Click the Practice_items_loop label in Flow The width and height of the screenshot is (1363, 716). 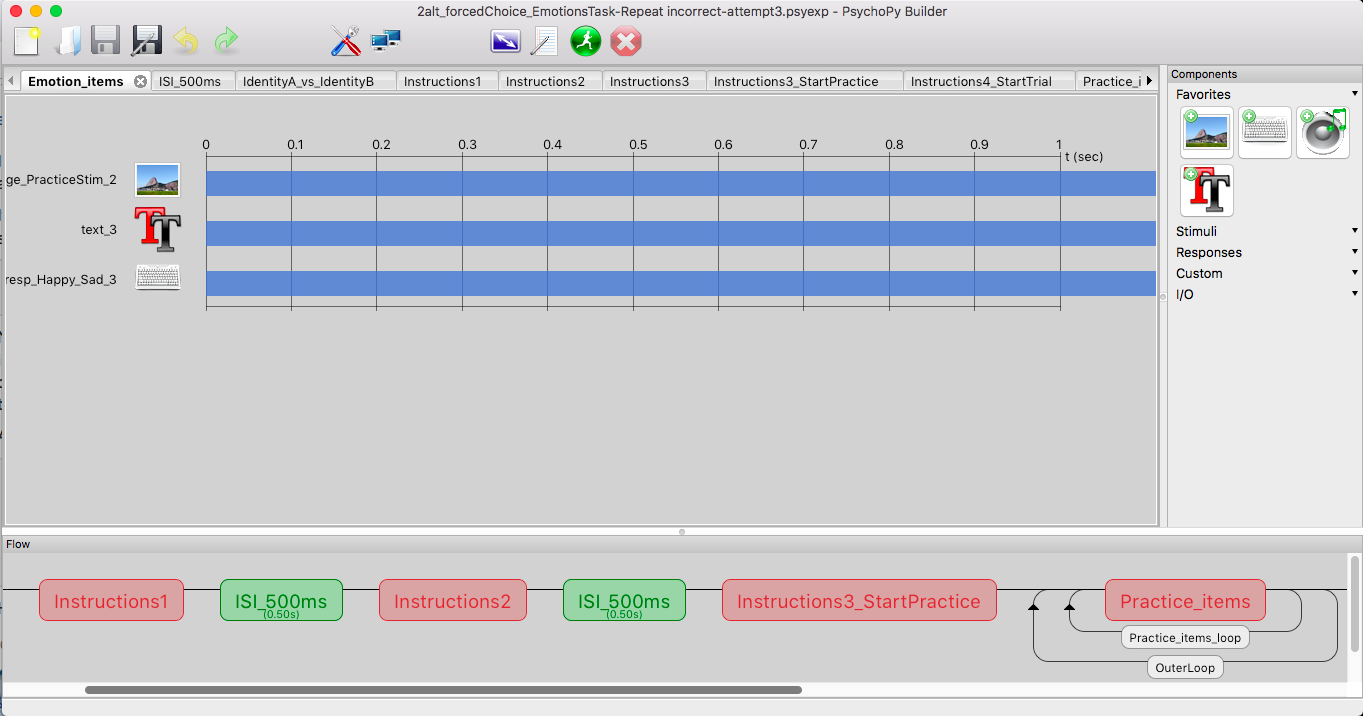pos(1185,637)
